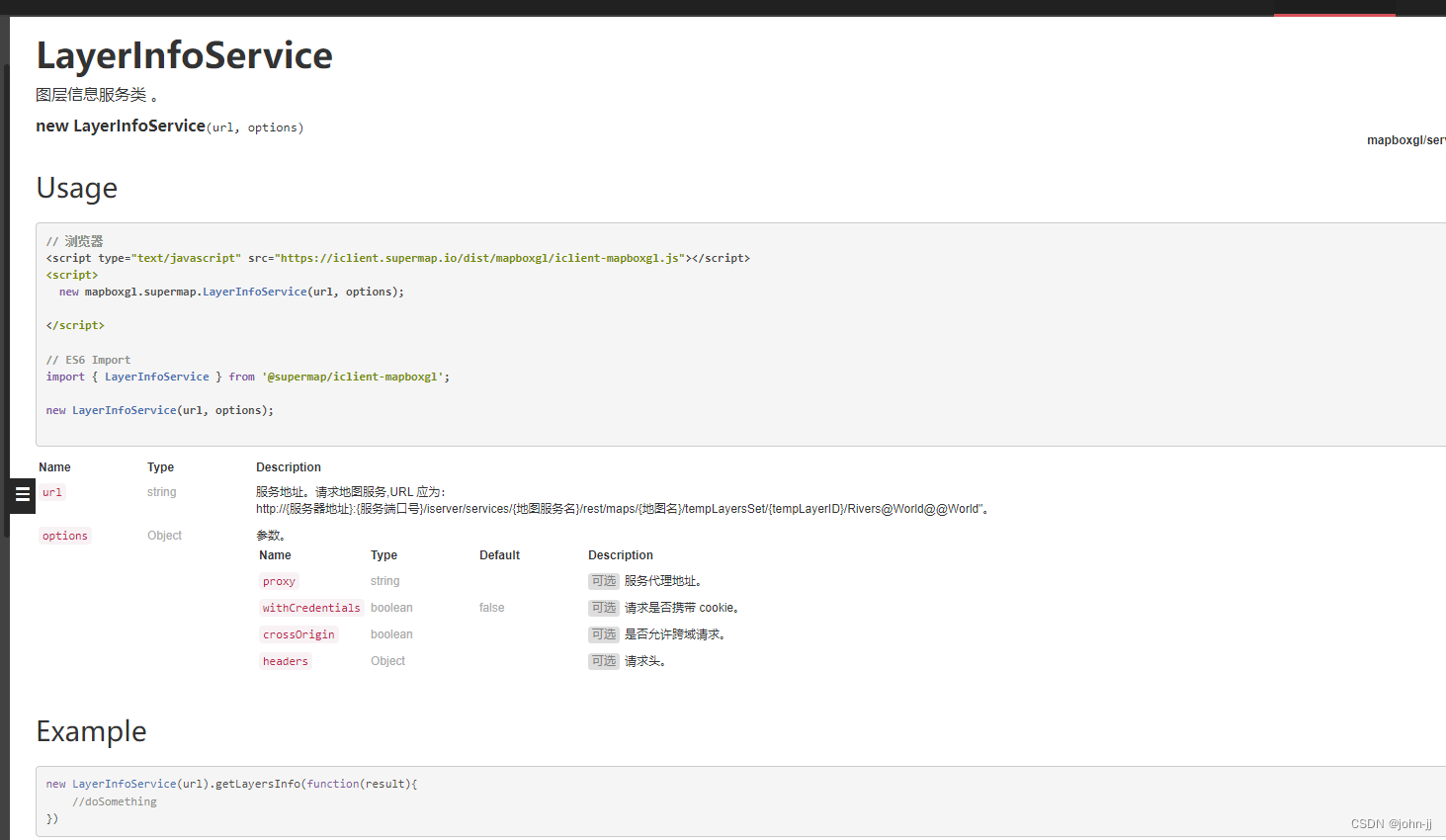
Task: Select LayerInfoService in the ES6 import line
Action: coord(156,376)
